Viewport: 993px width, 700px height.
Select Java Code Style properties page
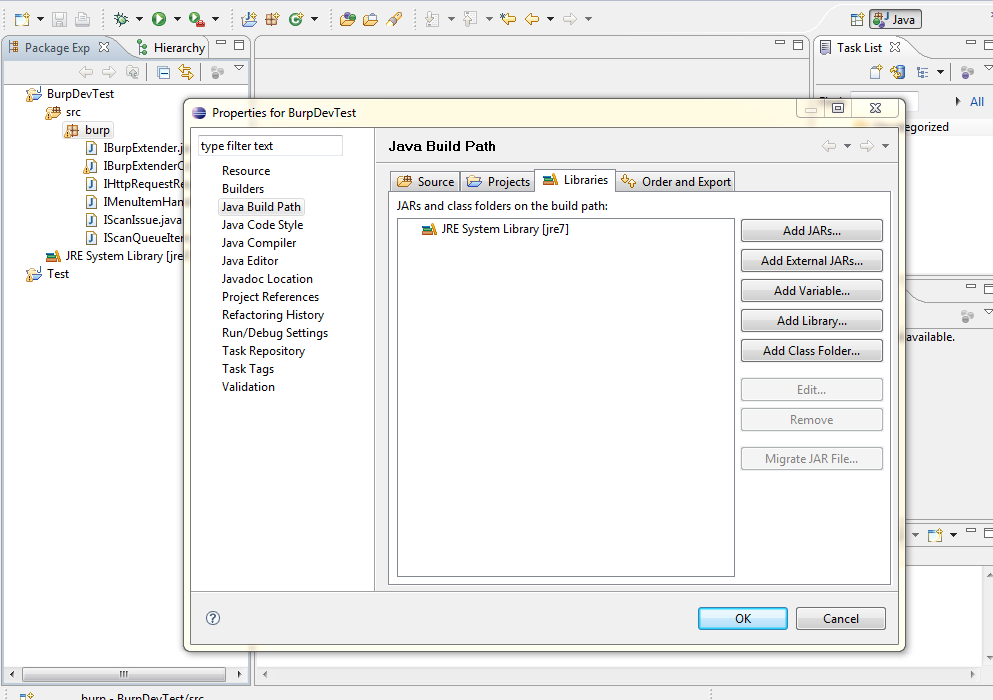click(x=262, y=225)
